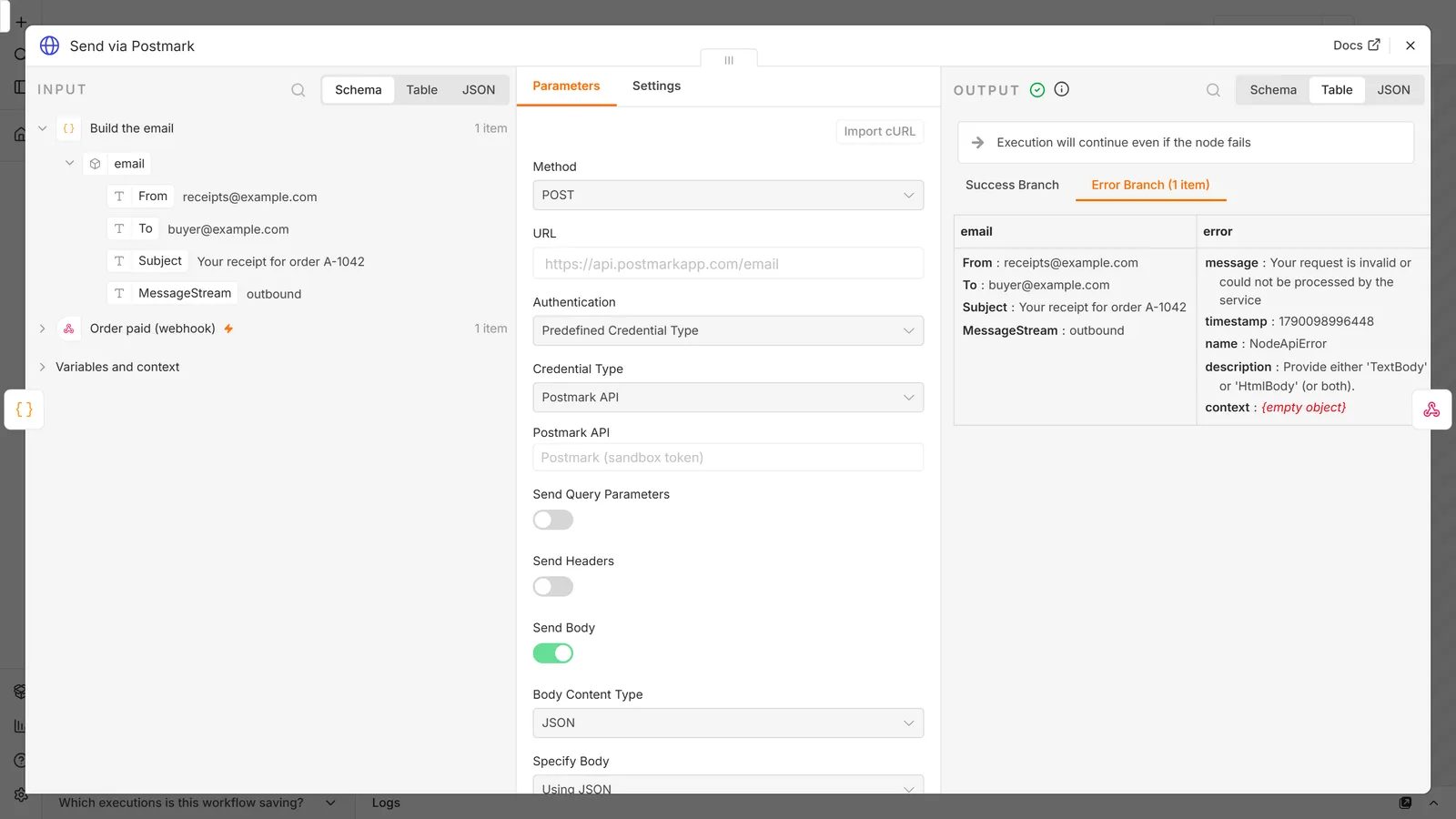1456x819 pixels.
Task: Click the cube icon beside email
Action: click(x=95, y=164)
